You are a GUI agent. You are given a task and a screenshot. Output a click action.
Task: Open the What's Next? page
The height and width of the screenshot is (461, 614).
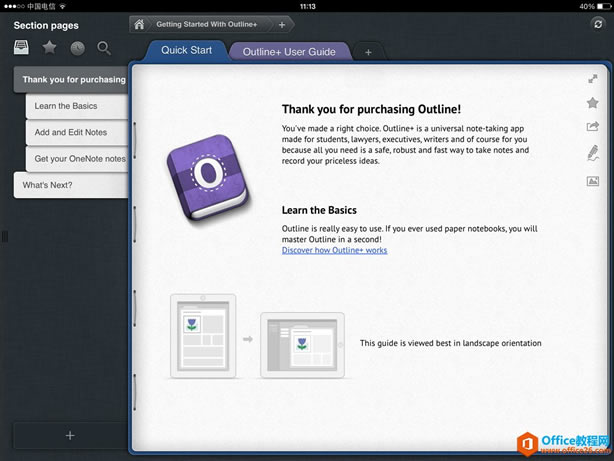[48, 185]
